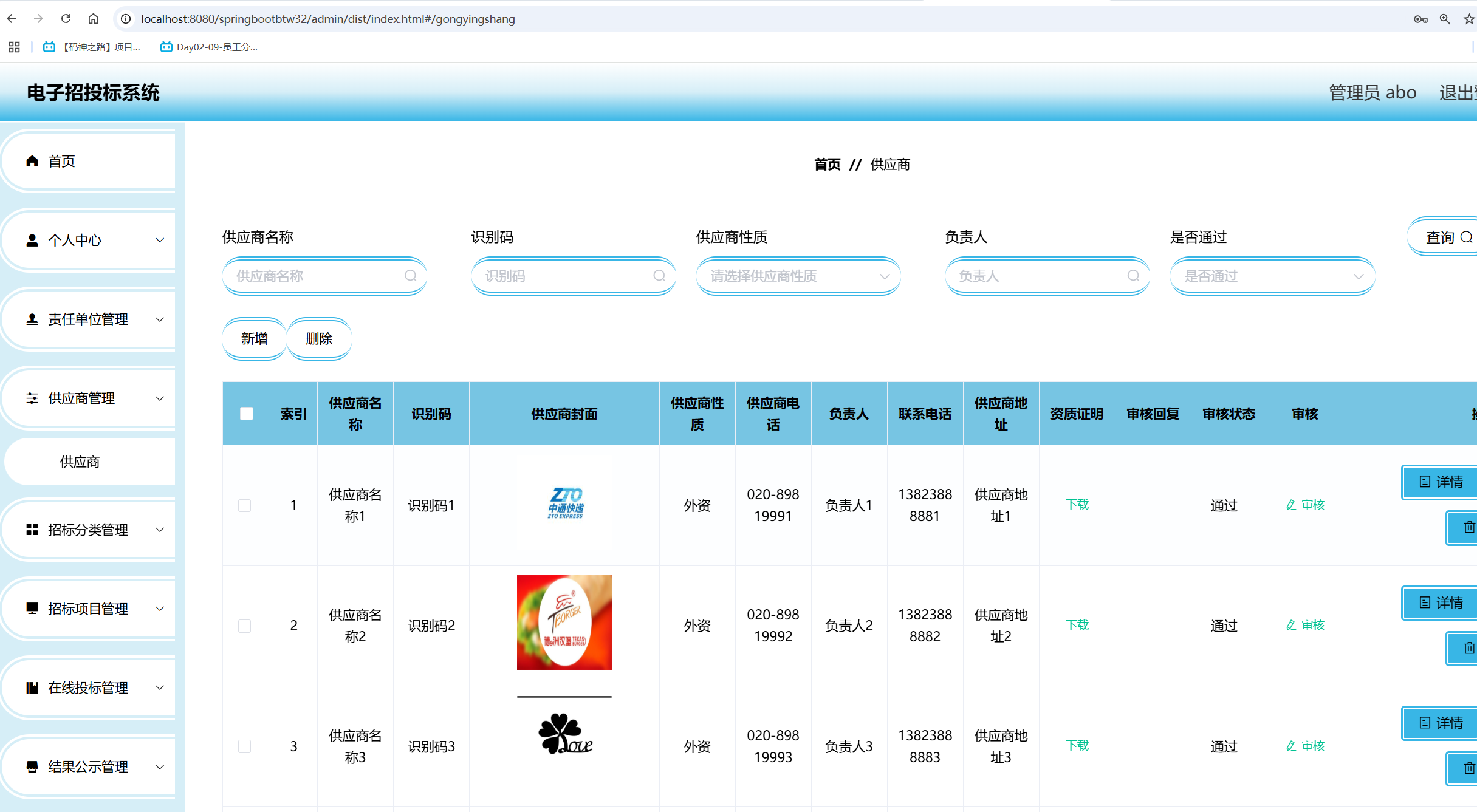The image size is (1477, 812).
Task: Focus the 负责人 input field
Action: pos(1047,276)
